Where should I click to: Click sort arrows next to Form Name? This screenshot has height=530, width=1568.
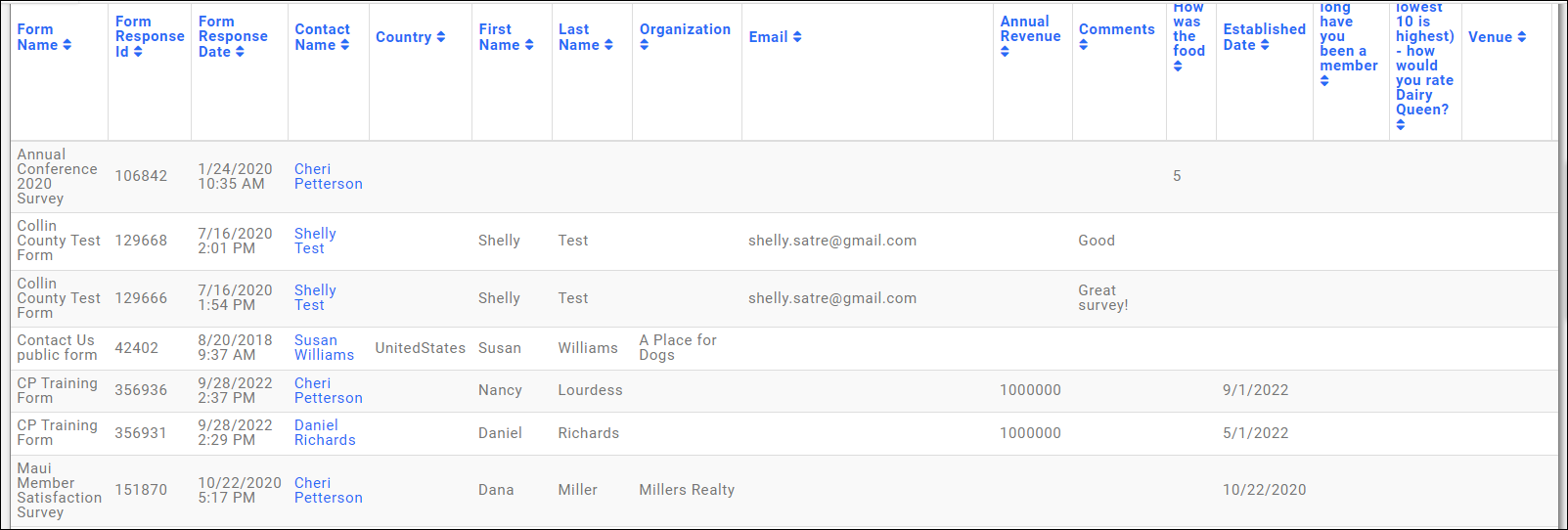pyautogui.click(x=67, y=45)
